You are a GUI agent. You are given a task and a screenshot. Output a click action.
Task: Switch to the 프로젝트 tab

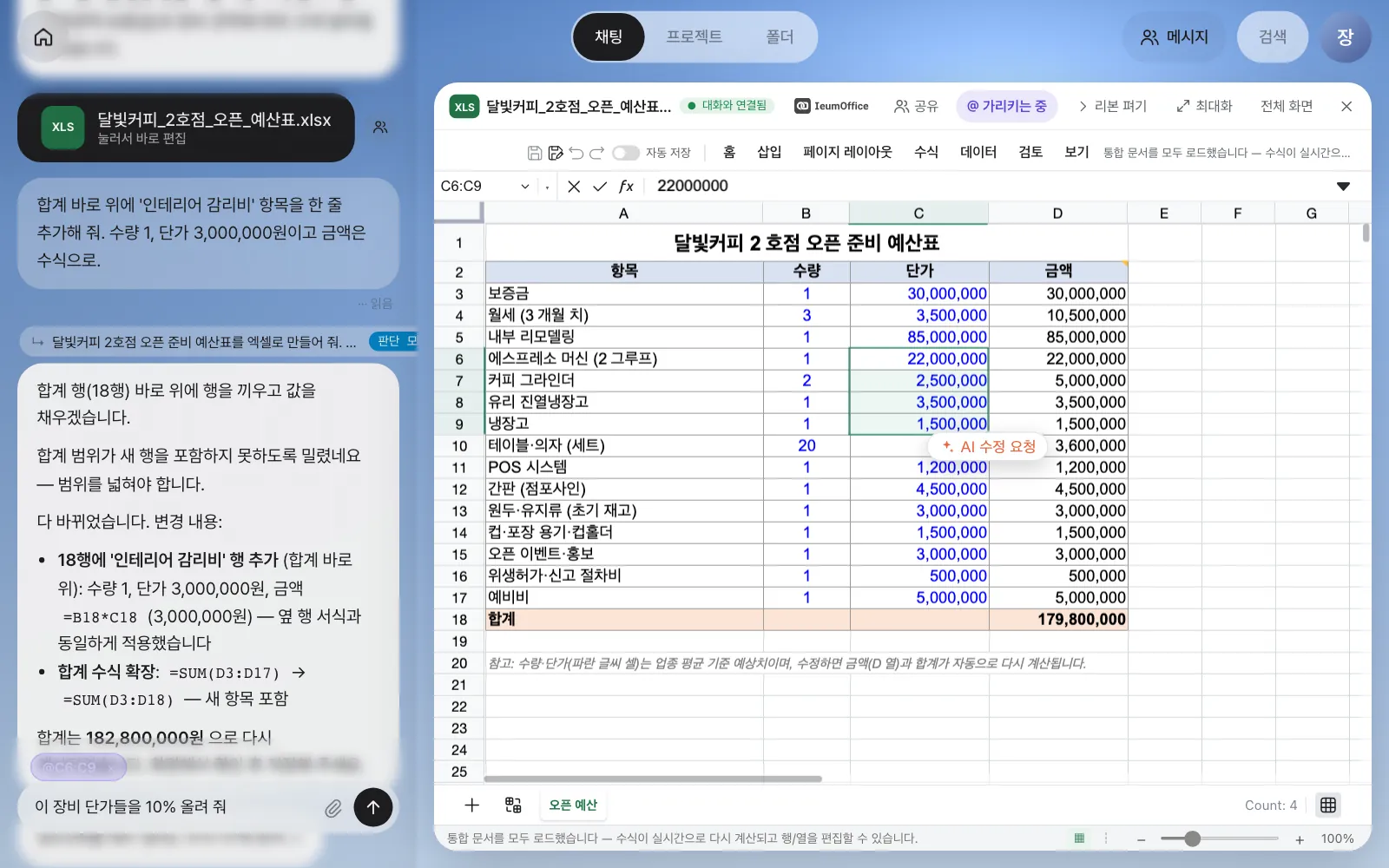click(x=694, y=37)
